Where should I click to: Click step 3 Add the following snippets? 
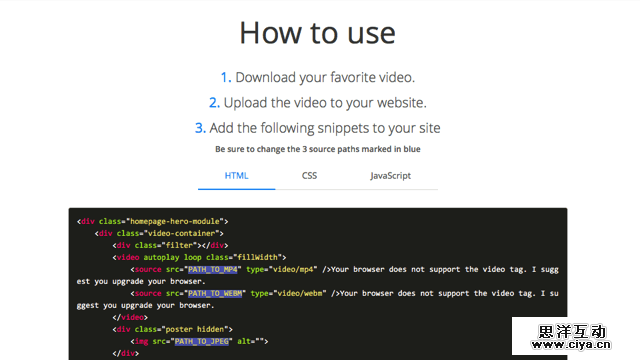pos(318,128)
